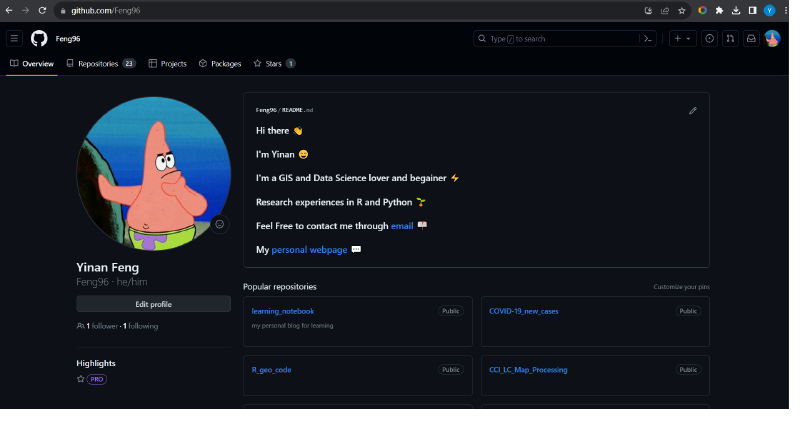Click the PRO badge under Highlights
800x429 pixels.
click(96, 379)
